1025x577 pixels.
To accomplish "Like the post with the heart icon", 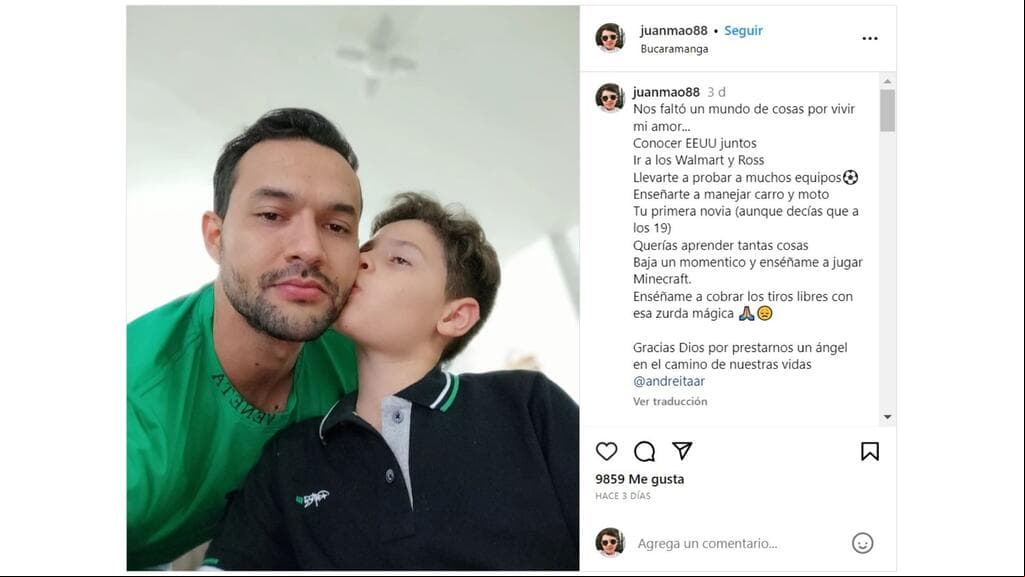I will tap(606, 451).
